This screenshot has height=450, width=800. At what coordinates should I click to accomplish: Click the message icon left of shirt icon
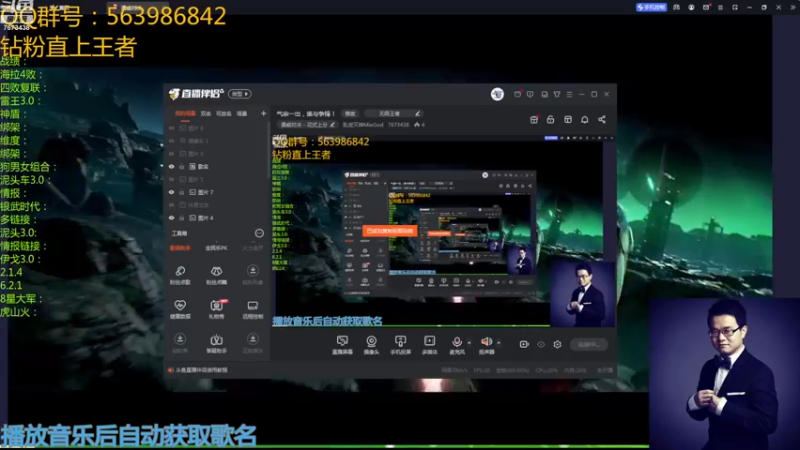click(544, 94)
